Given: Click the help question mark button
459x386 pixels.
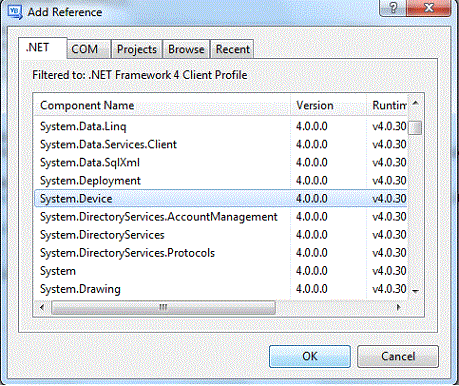Looking at the screenshot, I should click(393, 7).
